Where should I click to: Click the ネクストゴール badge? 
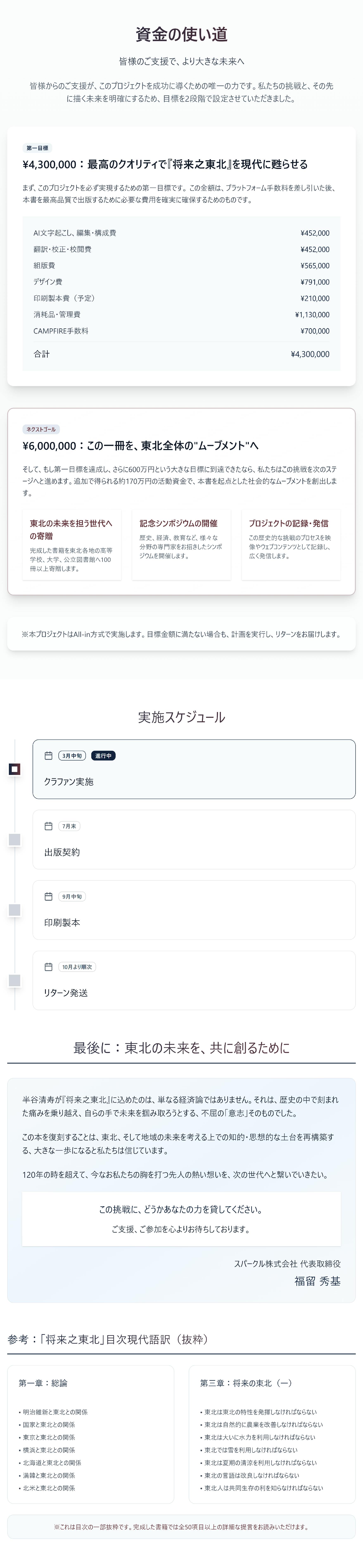coord(41,429)
